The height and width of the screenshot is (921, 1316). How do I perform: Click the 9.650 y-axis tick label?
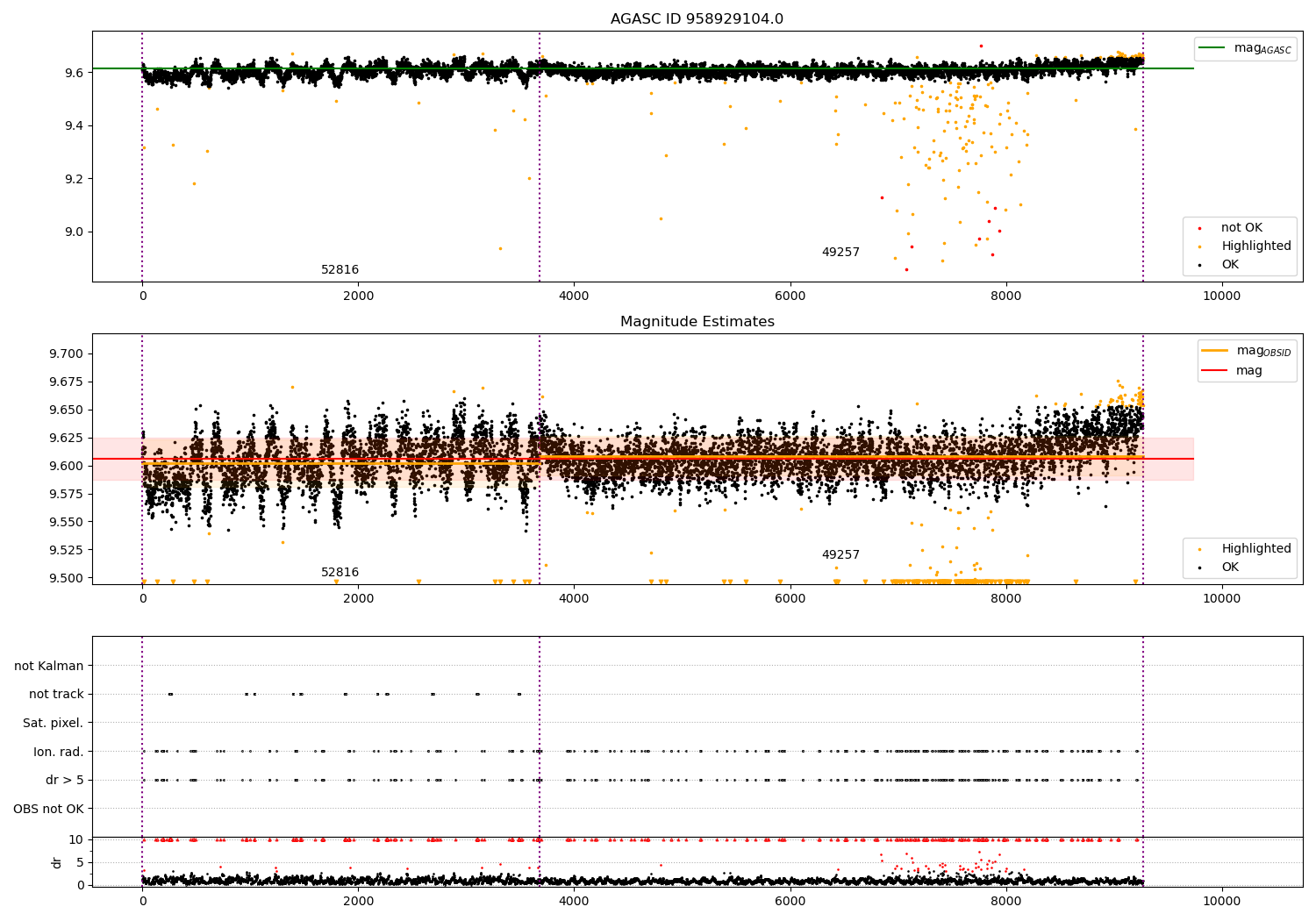(66, 411)
